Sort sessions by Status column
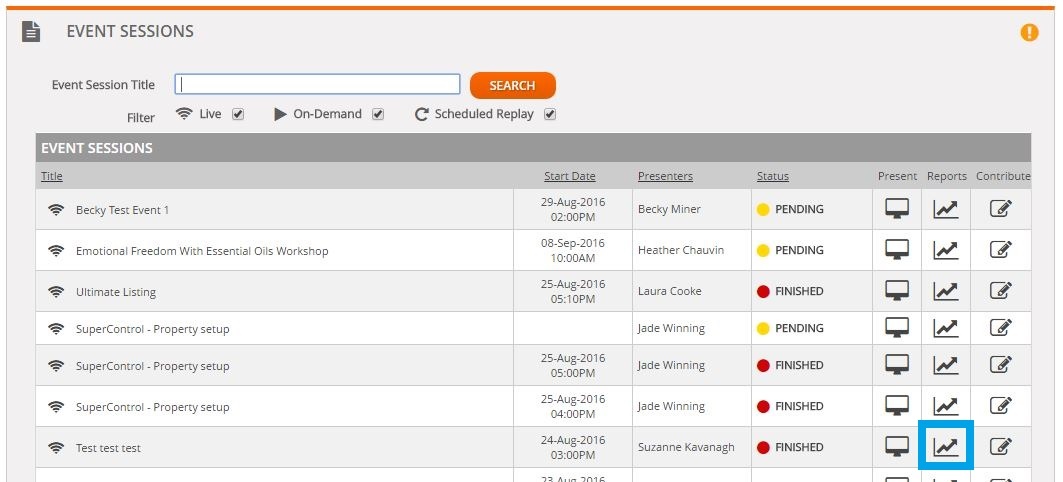 pos(773,176)
